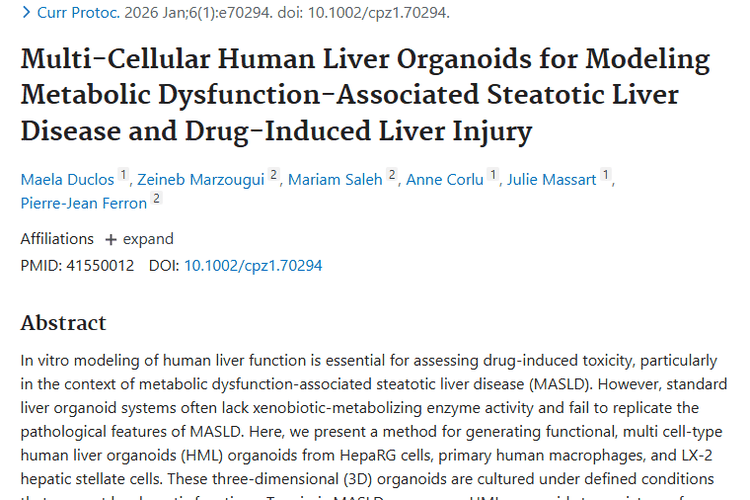The image size is (750, 500).
Task: Open author Maela Duclos link
Action: (x=68, y=180)
